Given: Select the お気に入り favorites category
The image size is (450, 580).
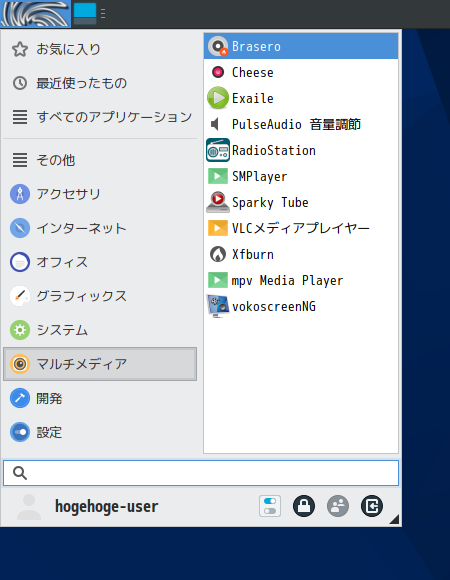Looking at the screenshot, I should [x=100, y=49].
